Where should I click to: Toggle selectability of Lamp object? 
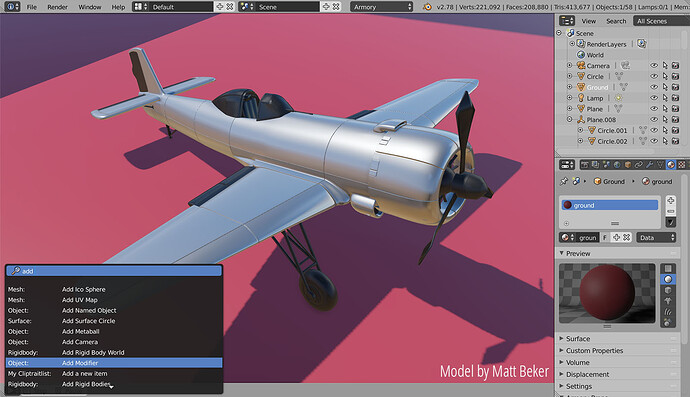[665, 98]
